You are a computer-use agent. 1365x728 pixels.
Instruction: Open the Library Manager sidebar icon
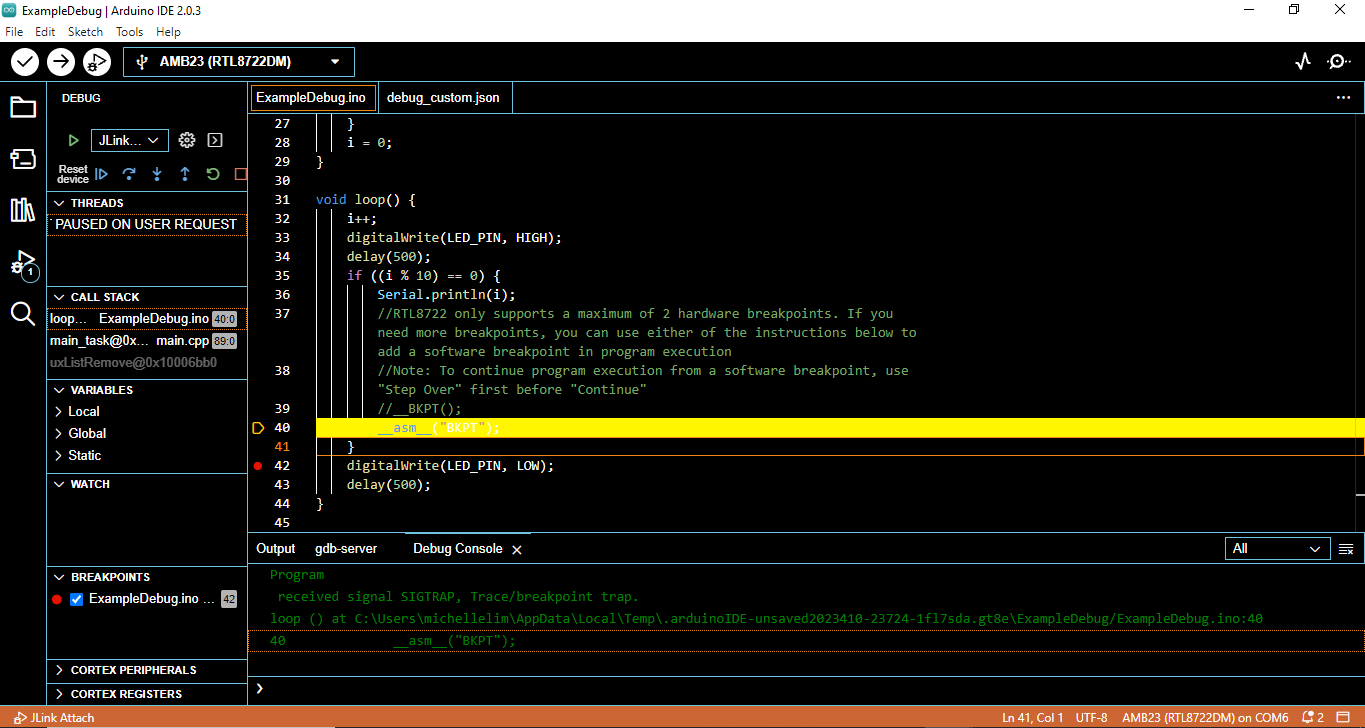pyautogui.click(x=22, y=210)
